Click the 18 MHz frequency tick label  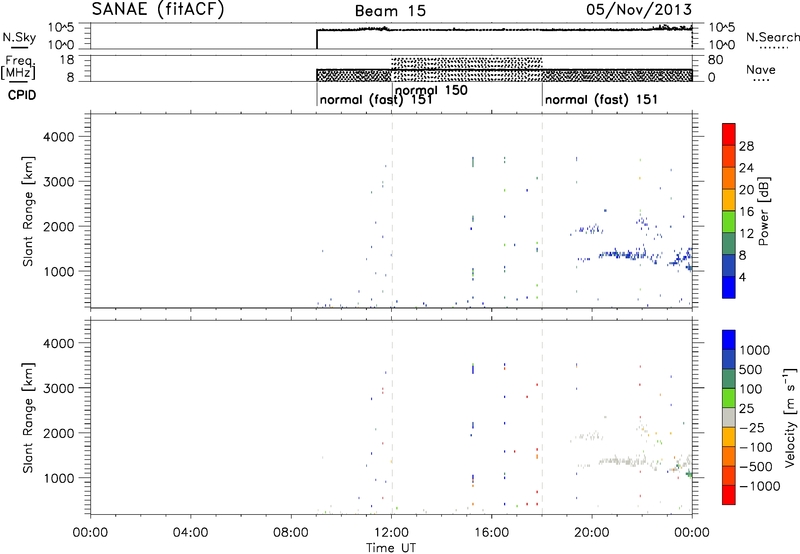[x=67, y=60]
